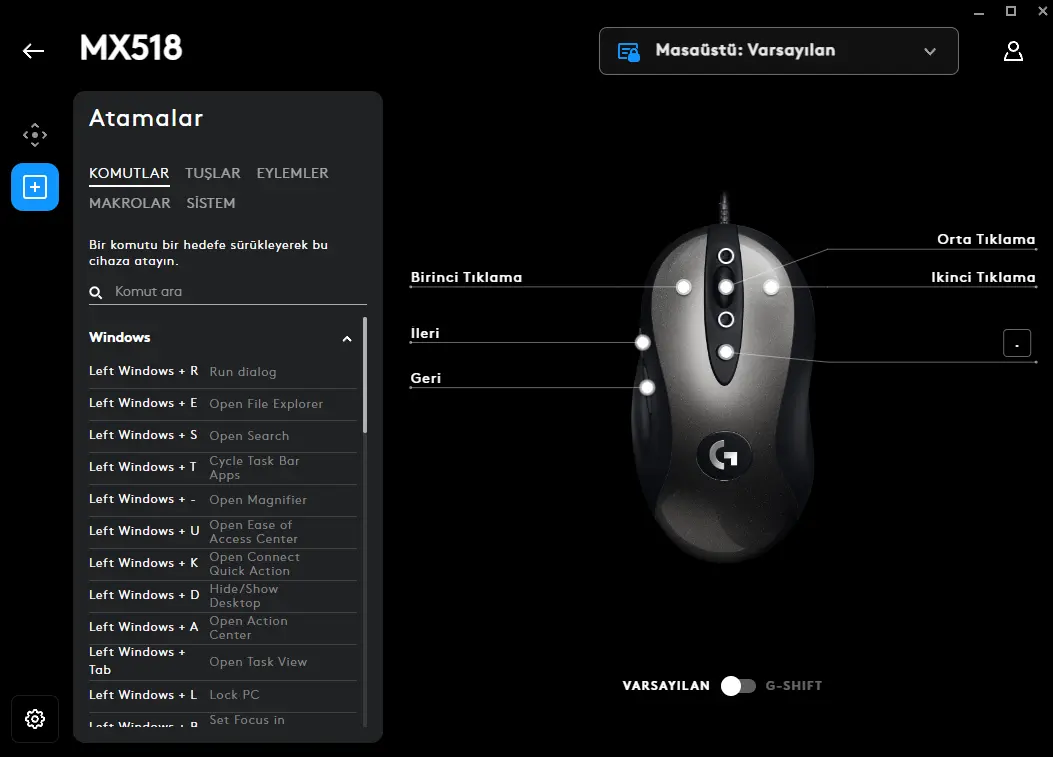Switch to the EYLEMLER tab
The height and width of the screenshot is (757, 1053).
[293, 173]
